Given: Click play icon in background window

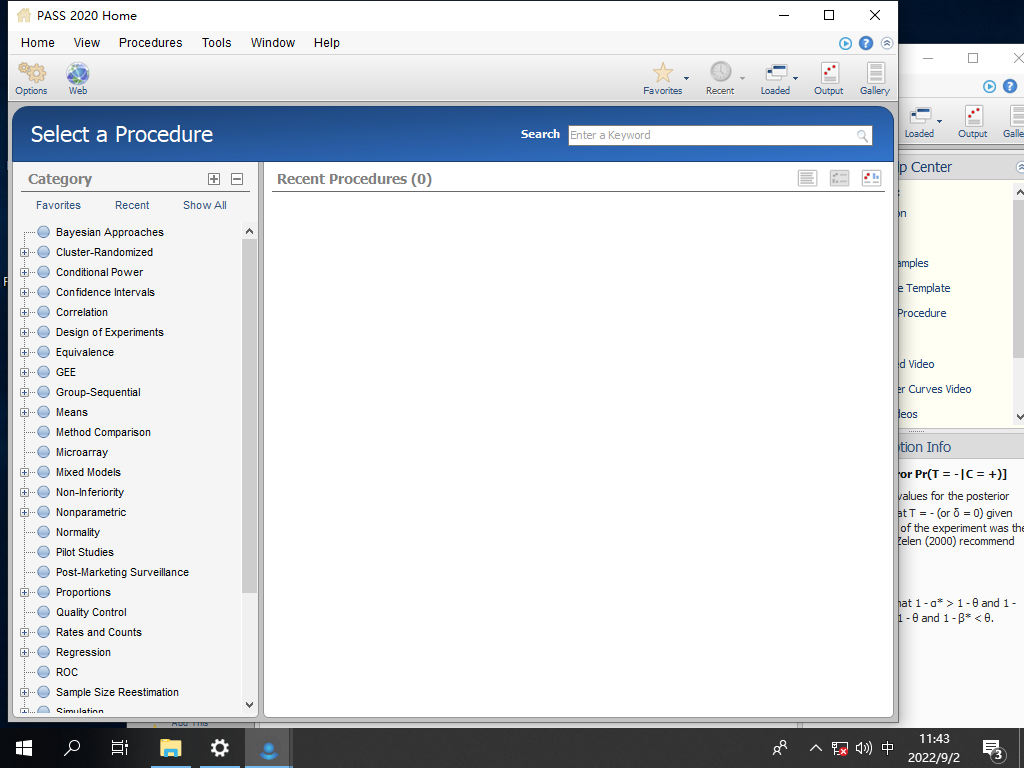Looking at the screenshot, I should tap(989, 86).
